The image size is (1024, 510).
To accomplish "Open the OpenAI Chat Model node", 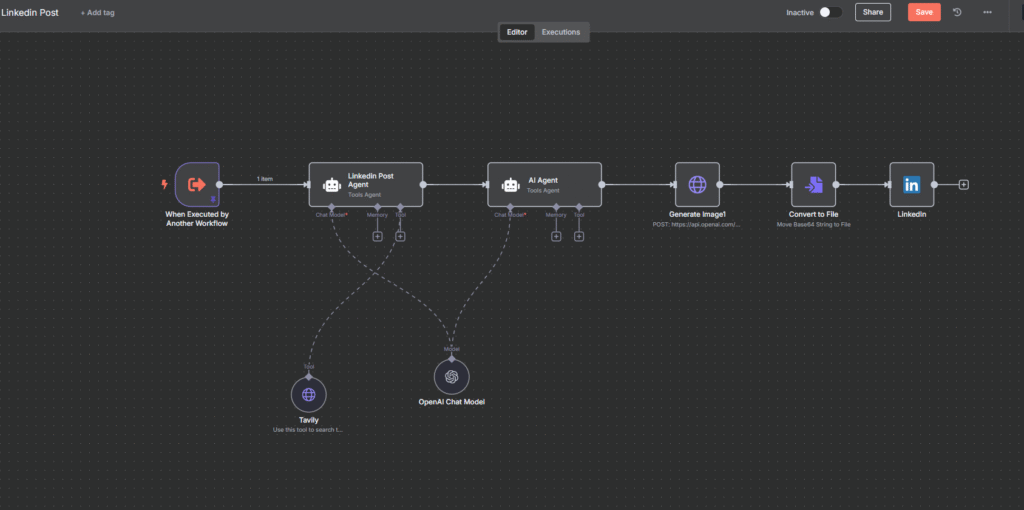I will [x=451, y=376].
